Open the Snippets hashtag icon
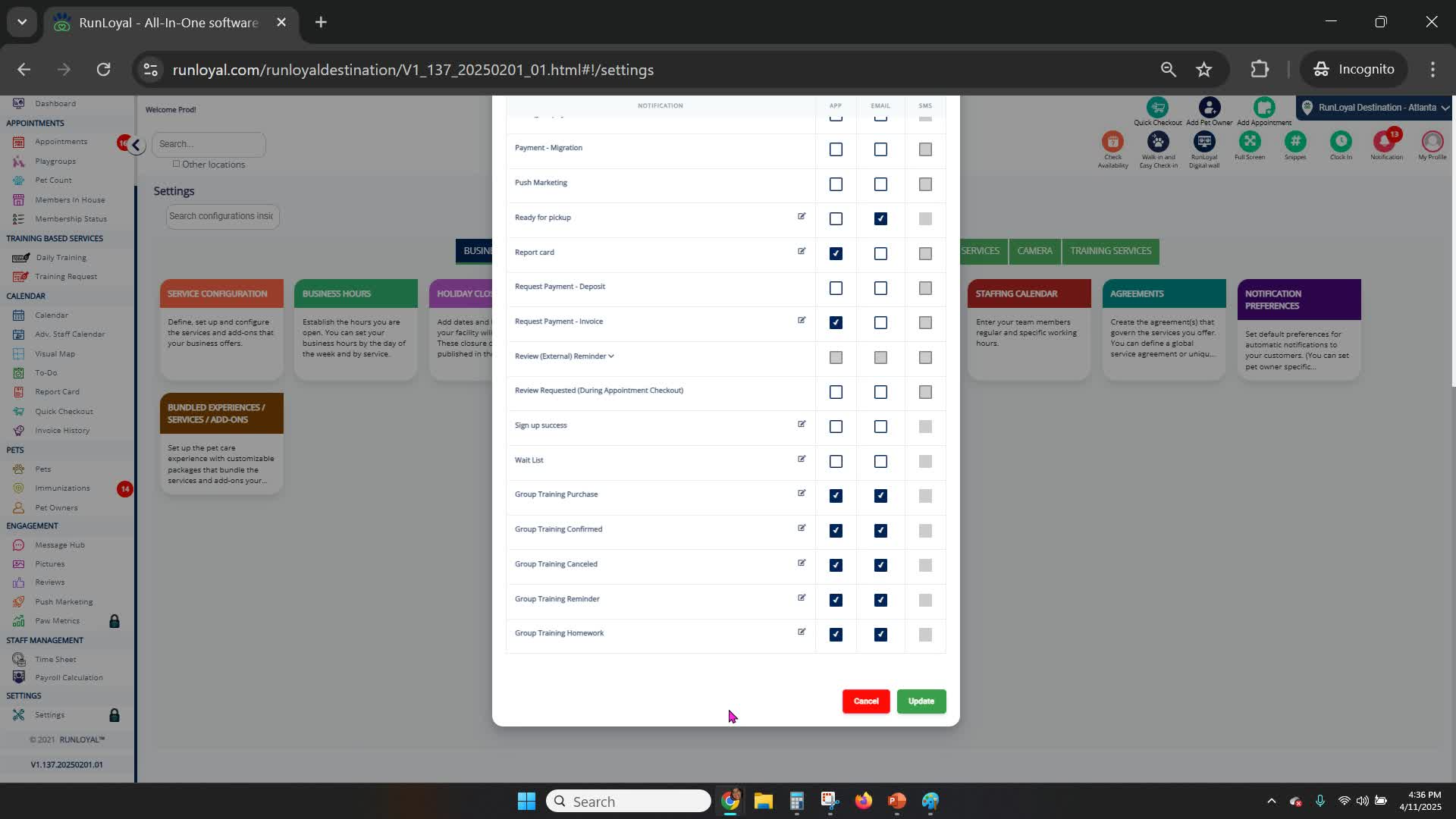The width and height of the screenshot is (1456, 819). click(1295, 142)
